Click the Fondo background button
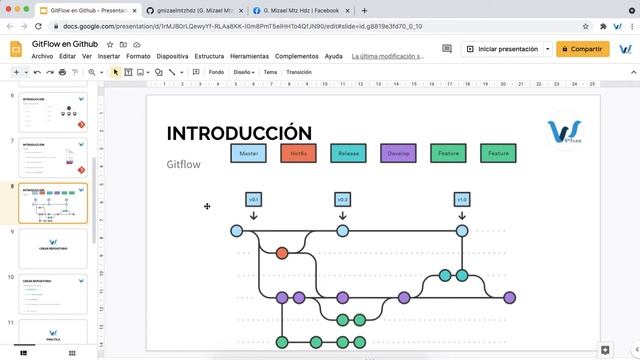The image size is (640, 360). [x=216, y=72]
